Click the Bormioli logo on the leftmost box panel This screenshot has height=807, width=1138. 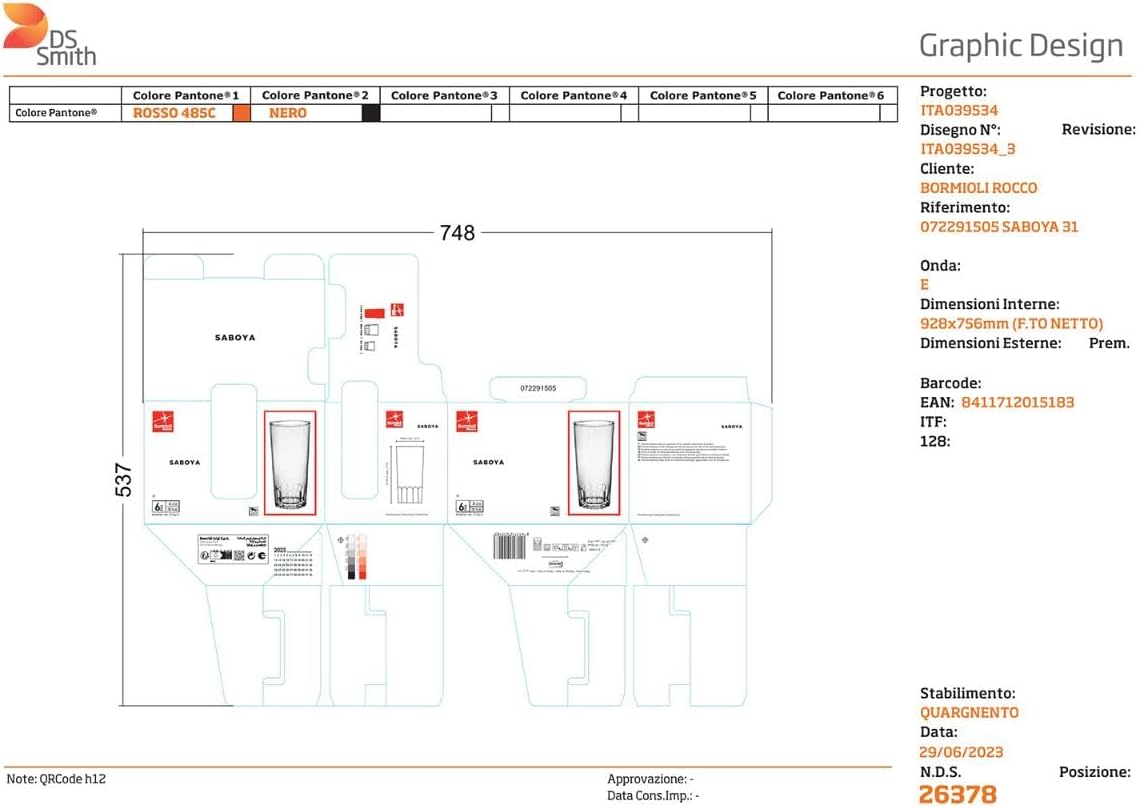(162, 421)
